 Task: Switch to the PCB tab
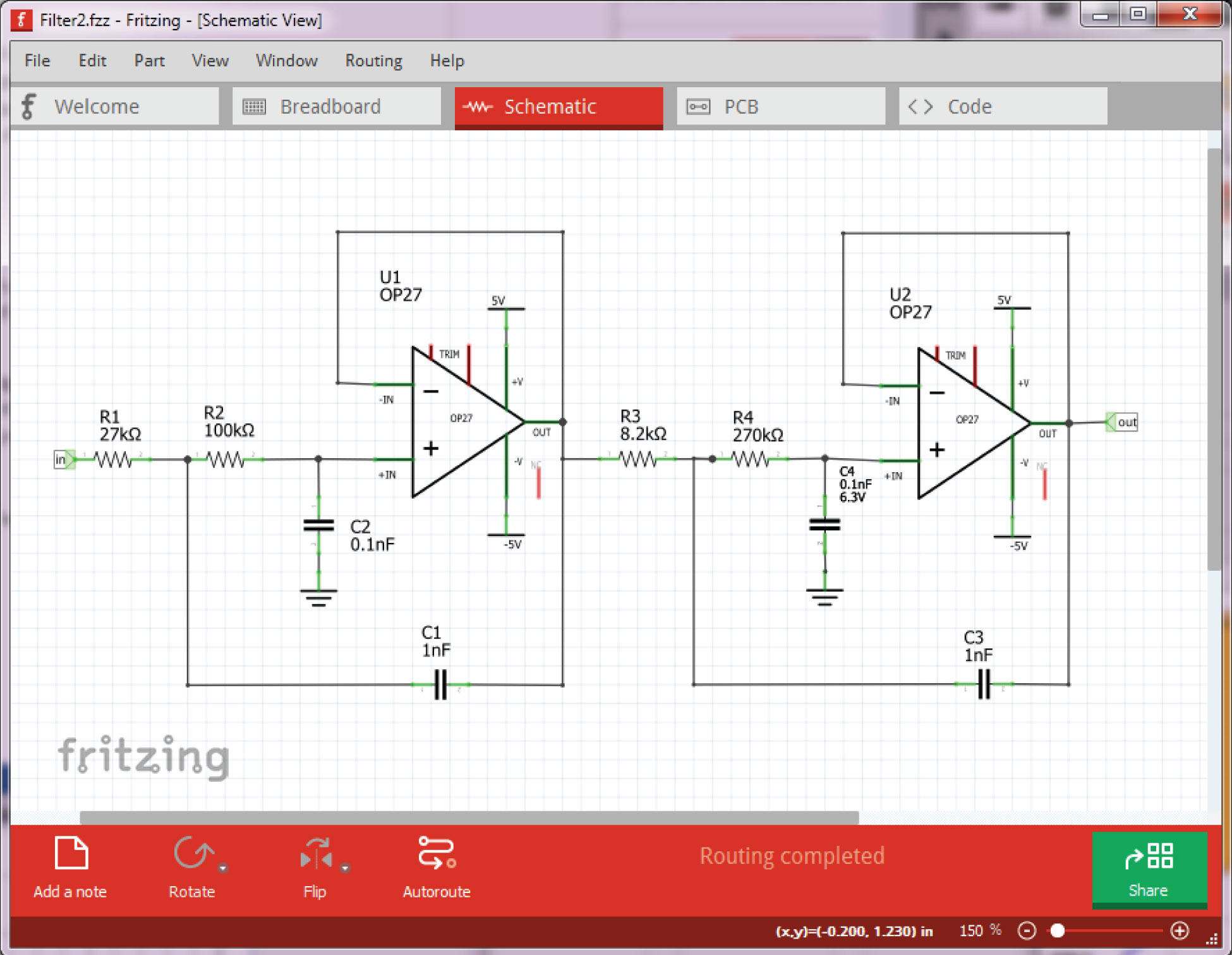pos(781,106)
